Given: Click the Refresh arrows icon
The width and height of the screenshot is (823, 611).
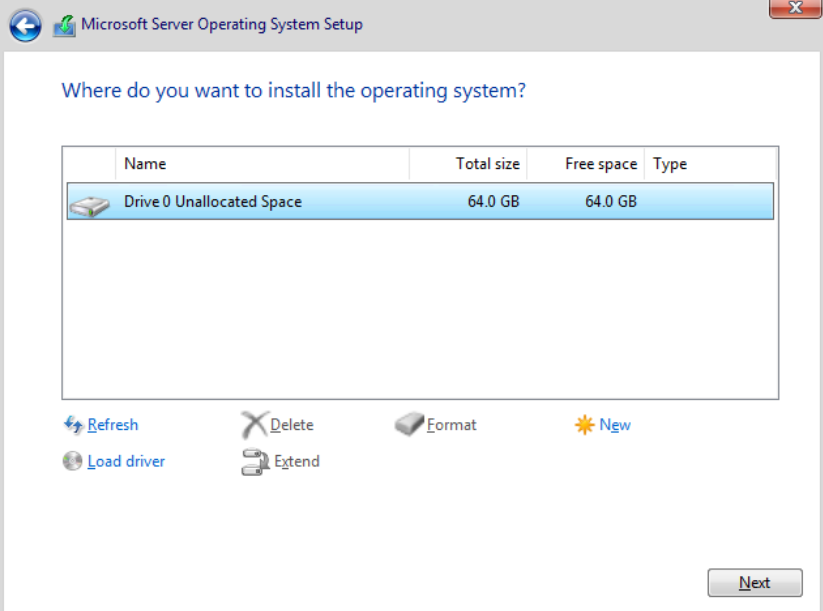Looking at the screenshot, I should (73, 425).
